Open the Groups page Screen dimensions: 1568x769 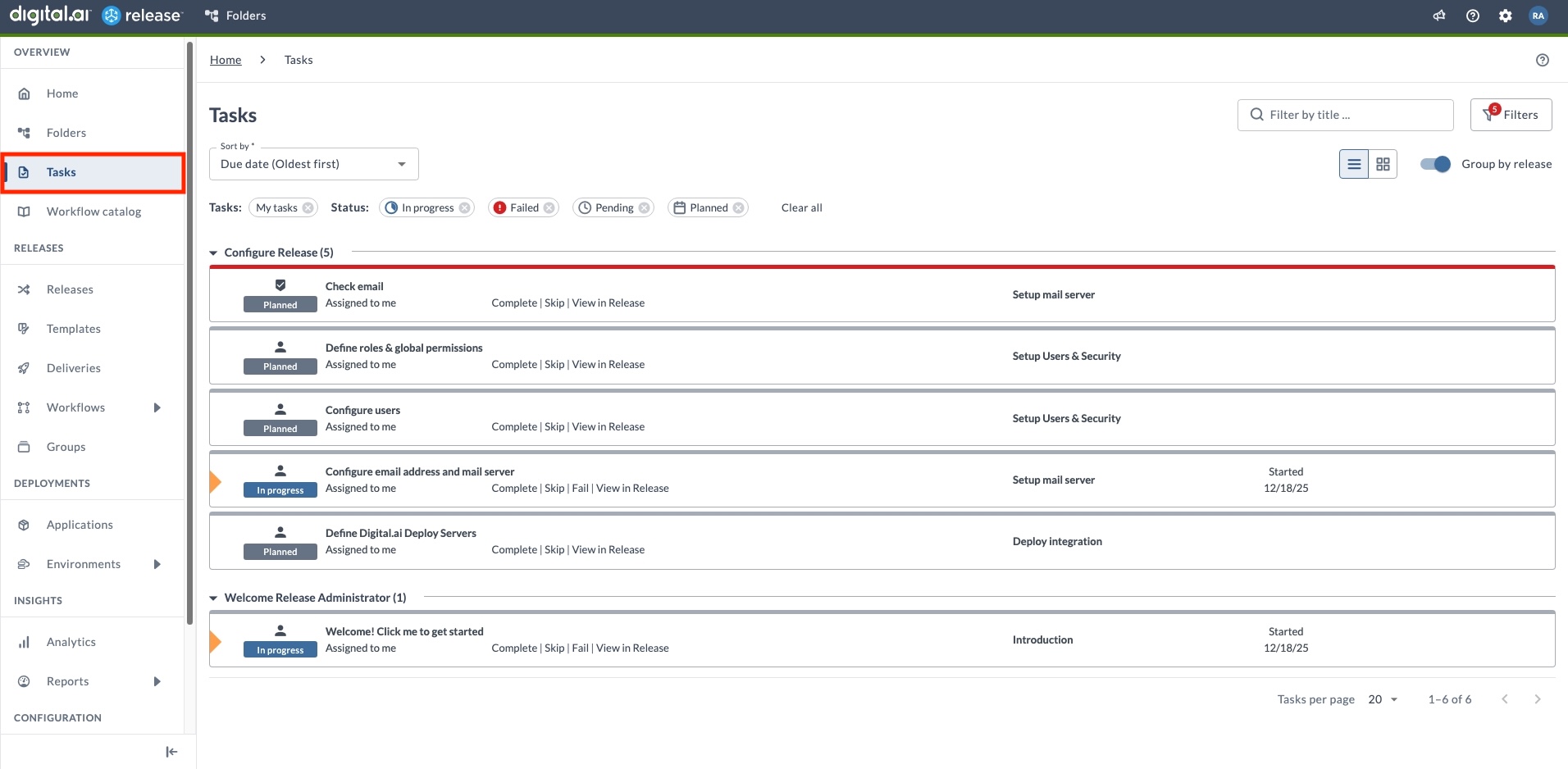(x=66, y=446)
